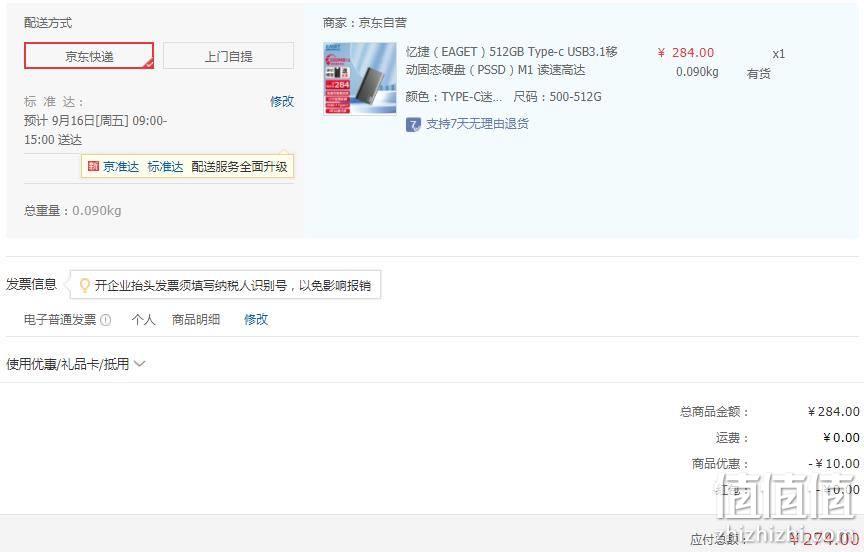The width and height of the screenshot is (864, 552).
Task: Click the 商品明细 invoice content label
Action: [x=196, y=320]
